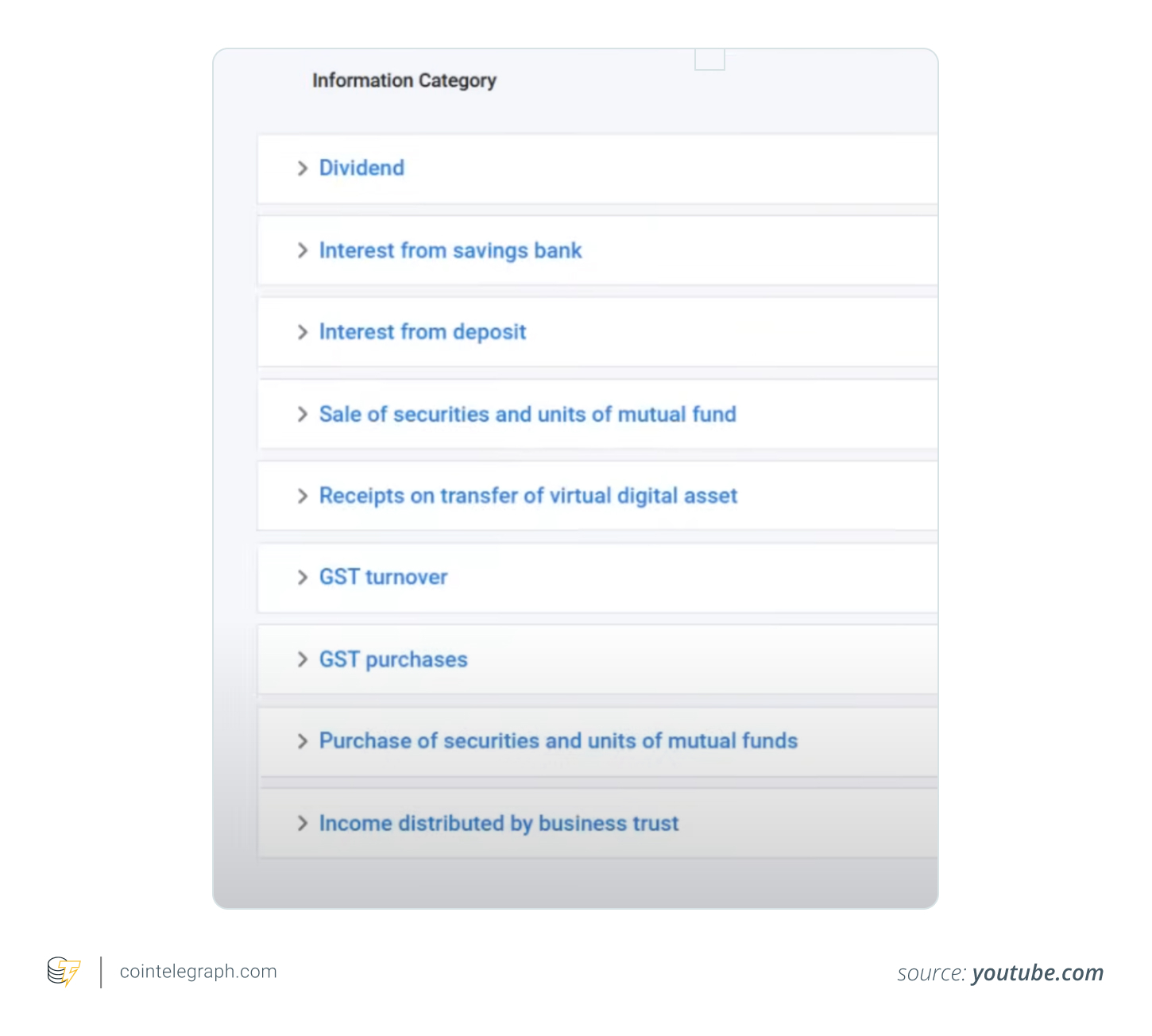Click the arrow beside Purchase of securities row
The width and height of the screenshot is (1152, 1036).
coord(303,741)
